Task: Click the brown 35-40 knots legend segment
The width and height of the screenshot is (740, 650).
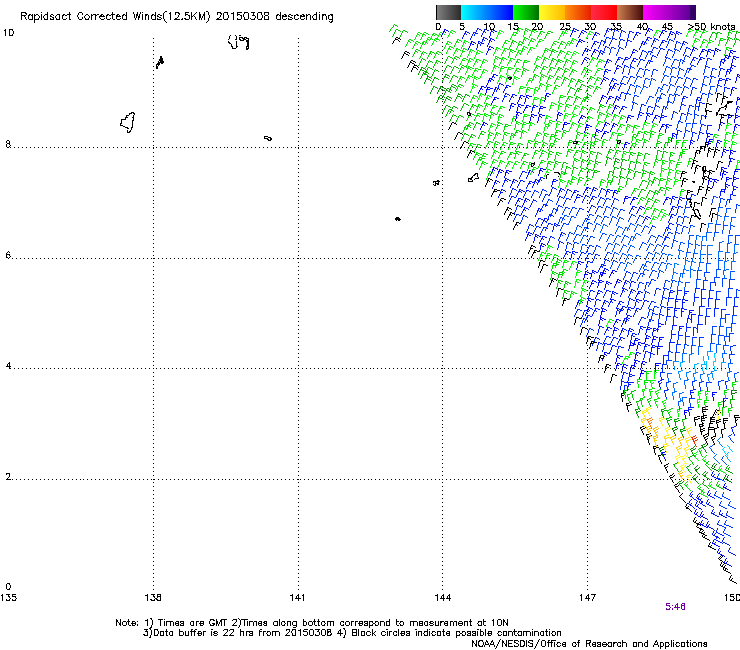Action: click(630, 12)
